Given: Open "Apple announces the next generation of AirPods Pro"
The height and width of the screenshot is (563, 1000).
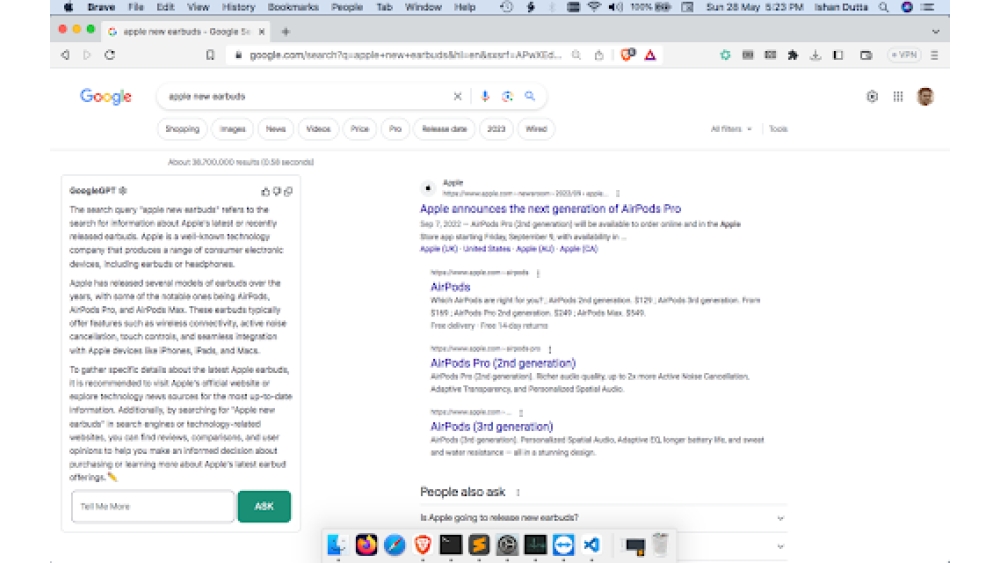Looking at the screenshot, I should (550, 208).
